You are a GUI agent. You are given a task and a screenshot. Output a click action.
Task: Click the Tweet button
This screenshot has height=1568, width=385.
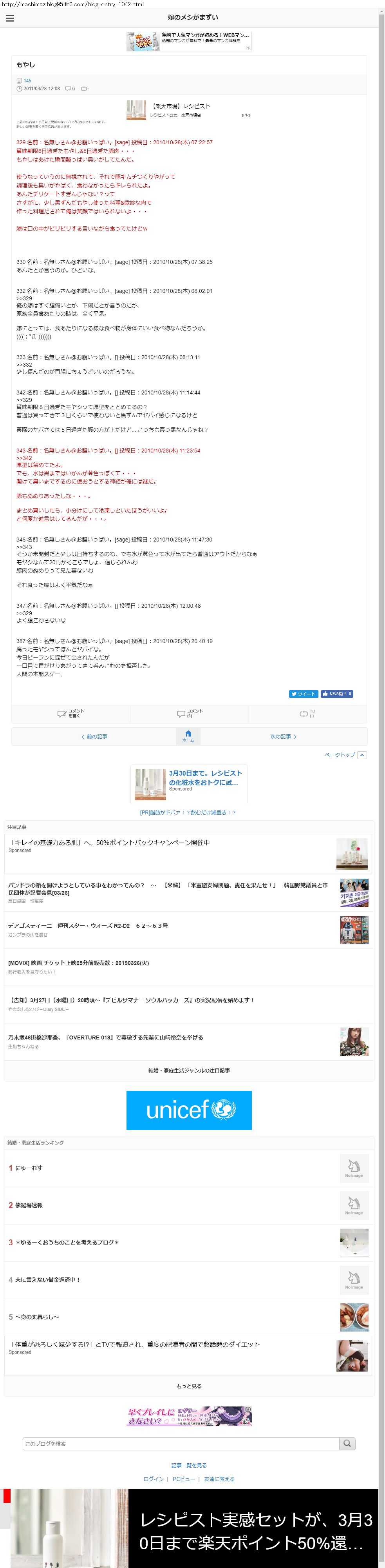coord(304,693)
